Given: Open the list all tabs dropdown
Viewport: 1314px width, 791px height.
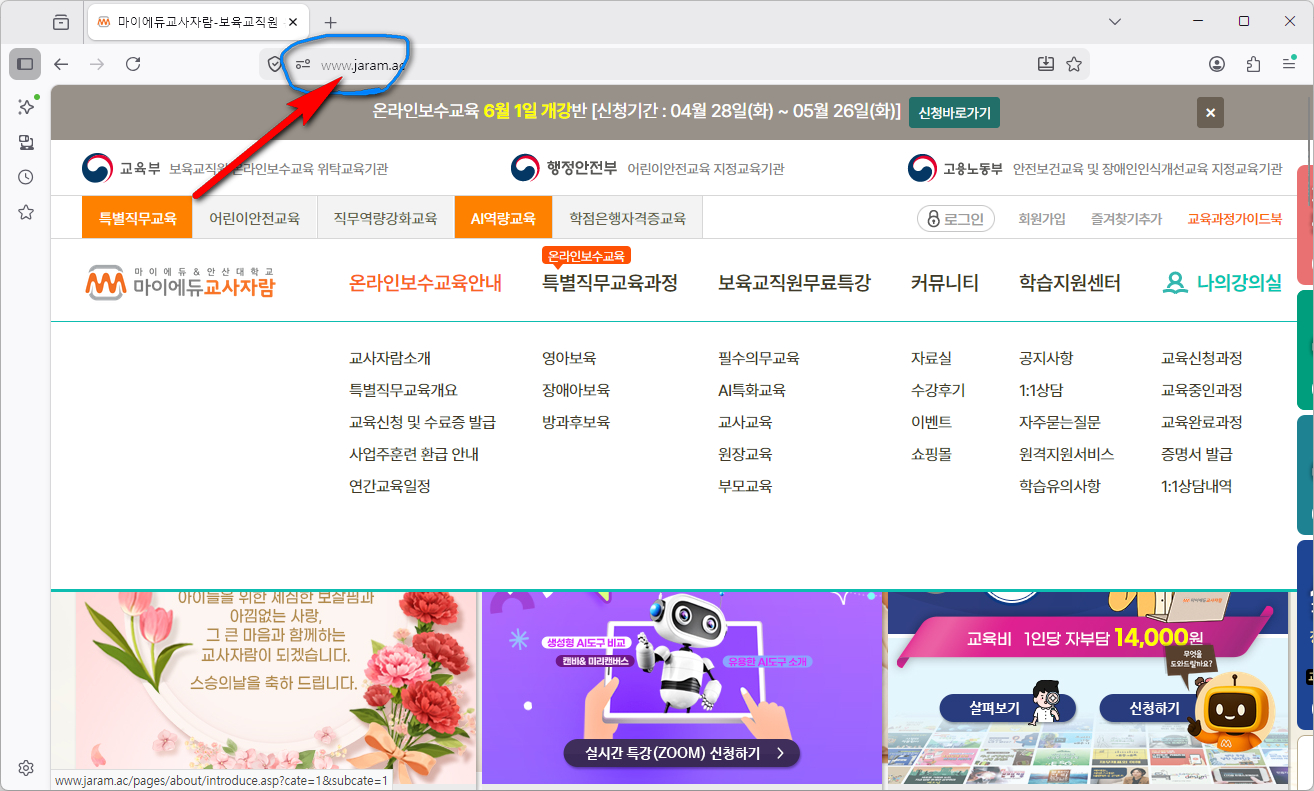Looking at the screenshot, I should coord(1115,21).
